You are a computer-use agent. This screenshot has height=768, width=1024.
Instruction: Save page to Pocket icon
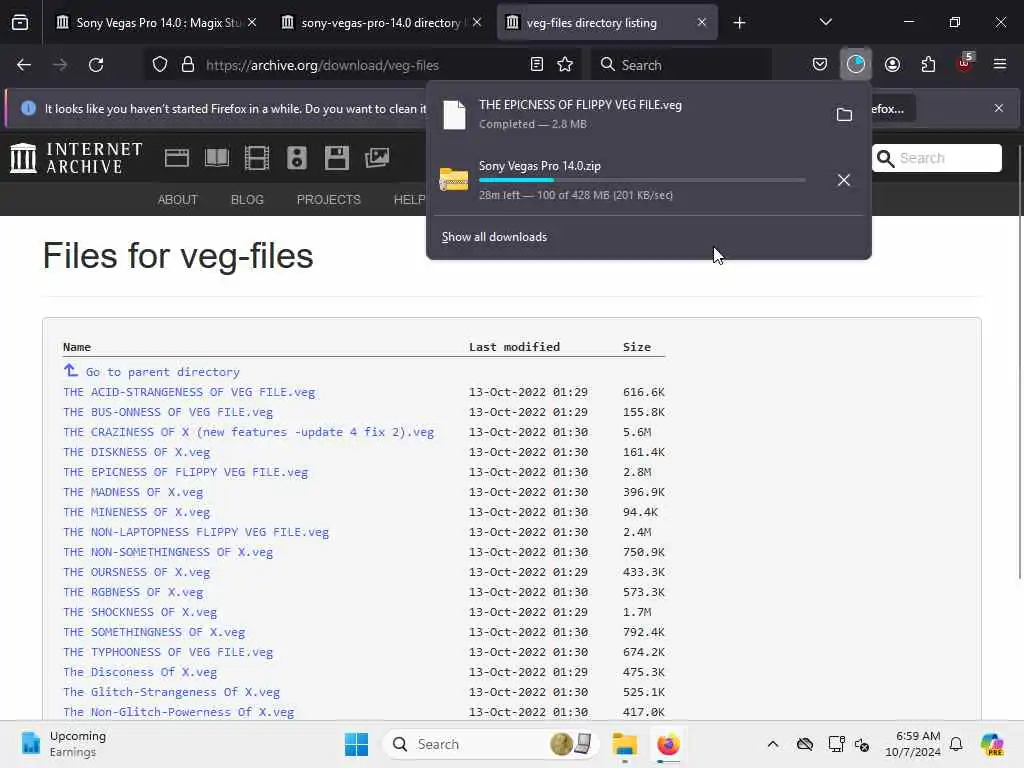(x=820, y=65)
